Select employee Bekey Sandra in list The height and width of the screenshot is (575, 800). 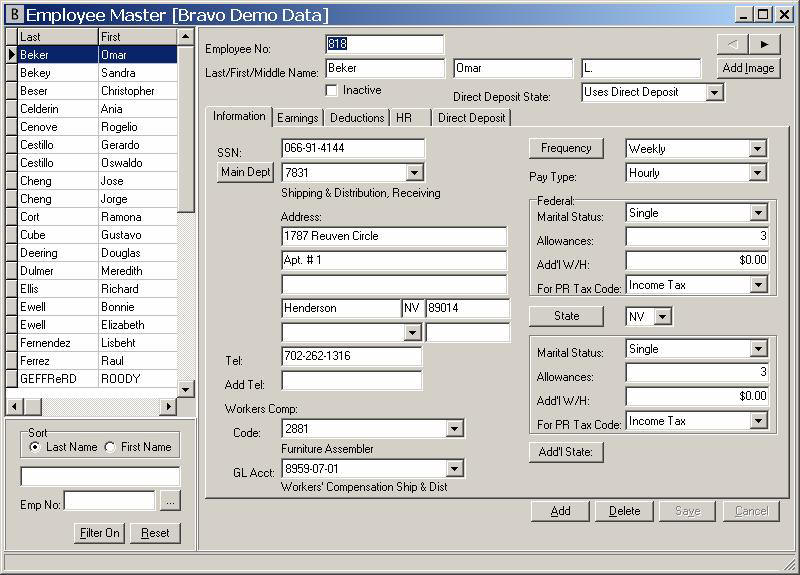coord(97,73)
